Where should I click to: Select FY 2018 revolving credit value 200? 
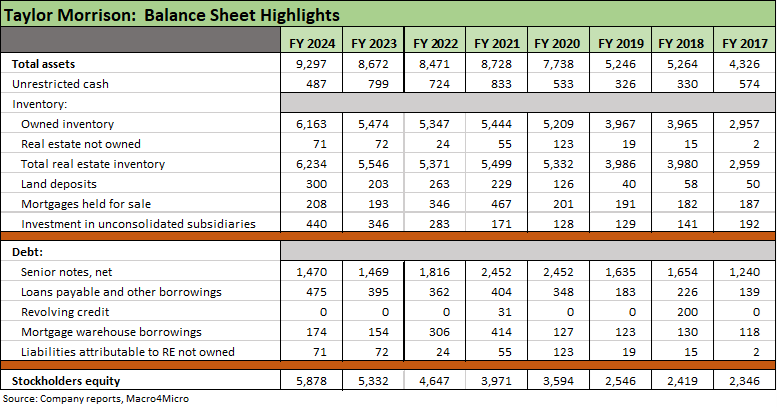click(687, 312)
